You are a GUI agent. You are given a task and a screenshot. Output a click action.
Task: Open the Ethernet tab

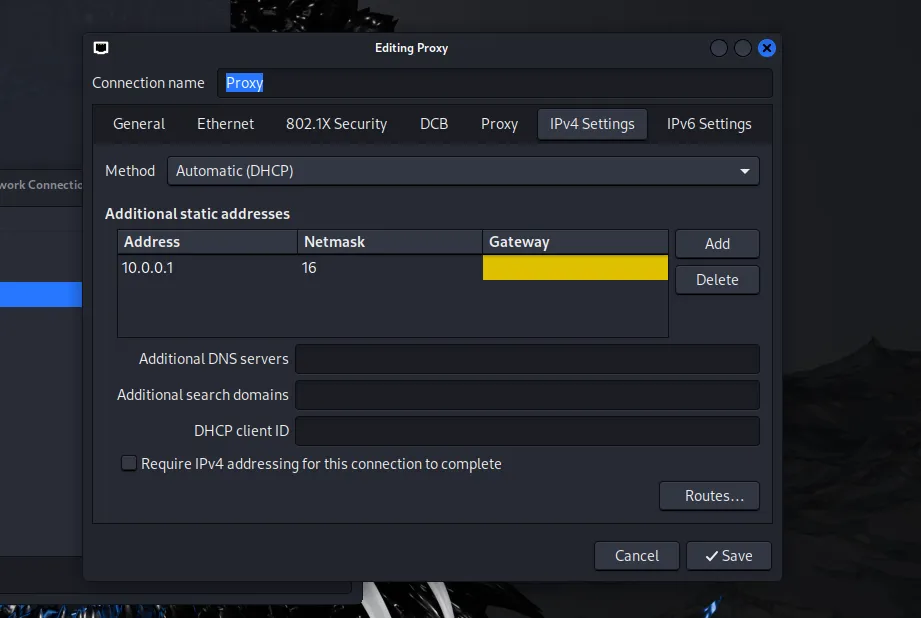225,124
